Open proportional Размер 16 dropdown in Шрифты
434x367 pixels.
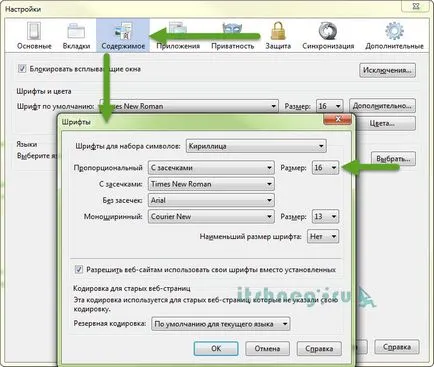pyautogui.click(x=325, y=168)
